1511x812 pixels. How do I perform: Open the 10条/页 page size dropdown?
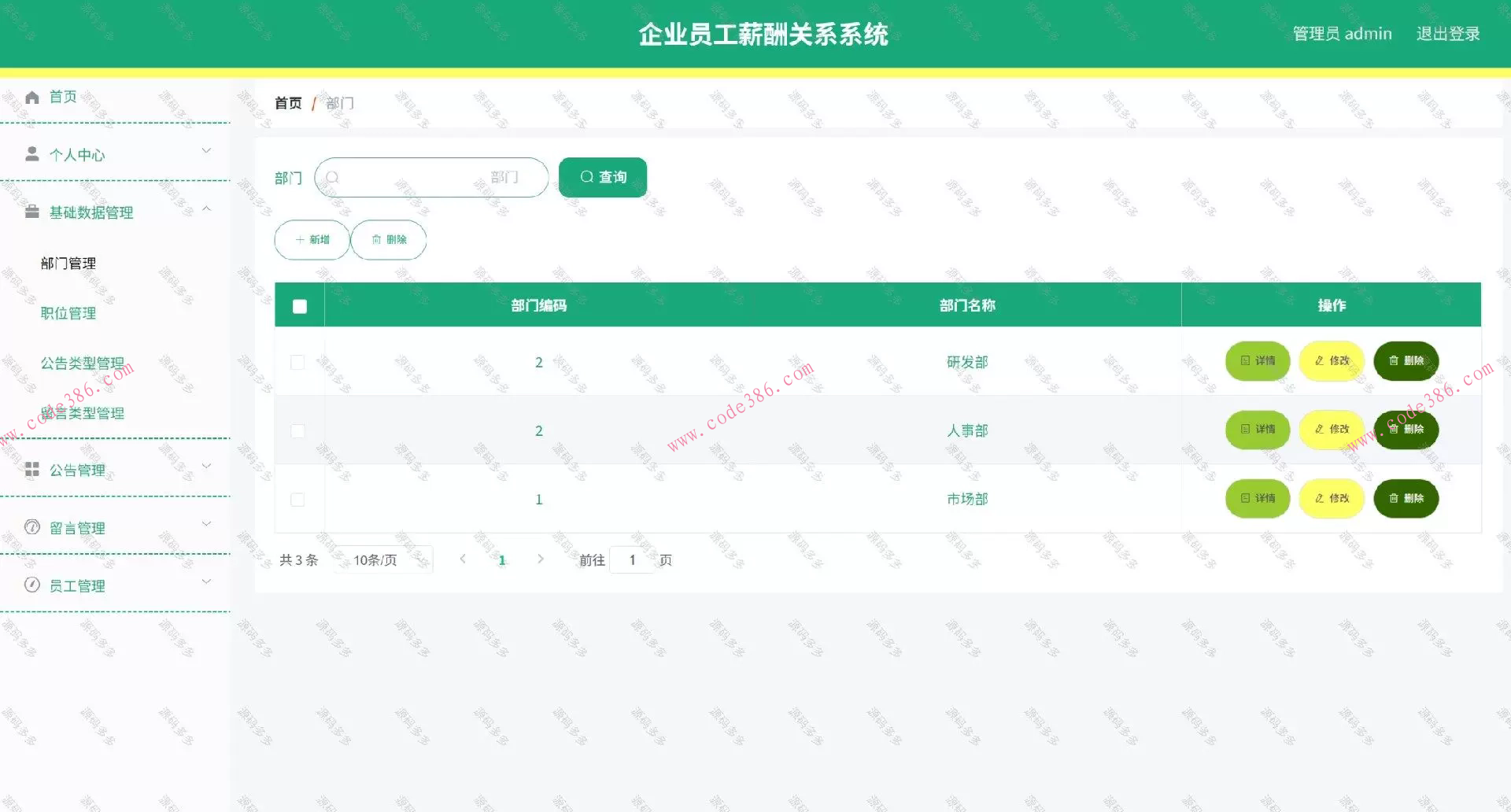[x=383, y=559]
